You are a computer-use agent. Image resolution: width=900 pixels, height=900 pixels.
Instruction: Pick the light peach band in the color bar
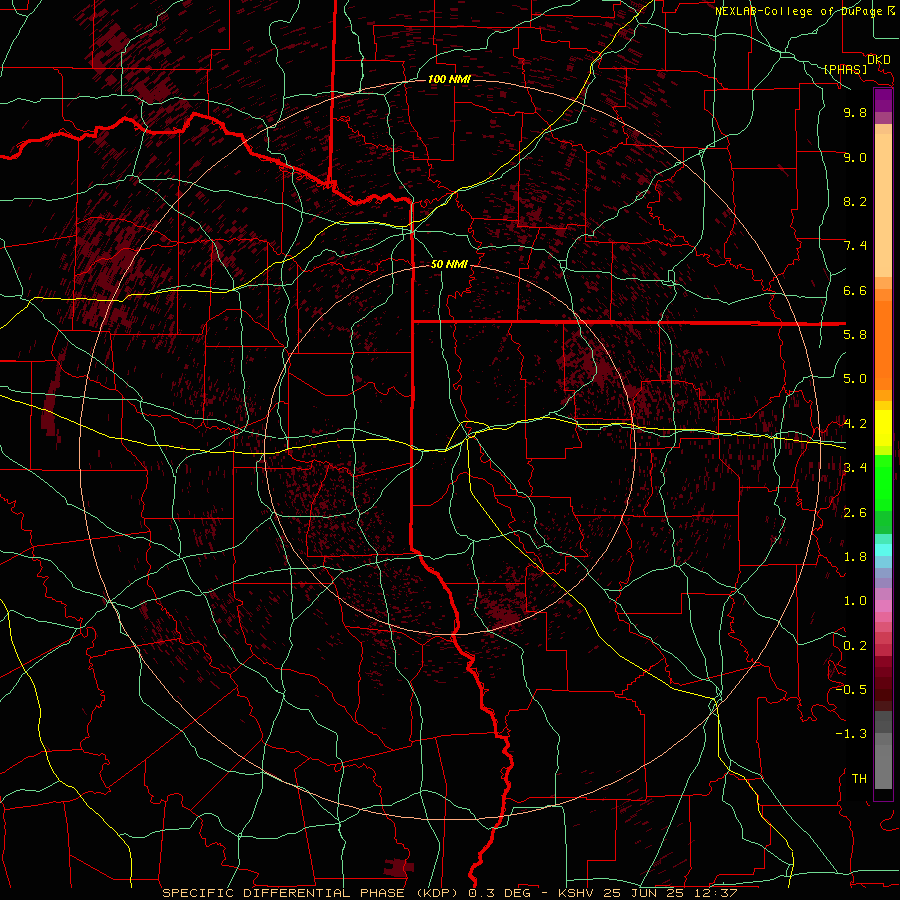[883, 205]
